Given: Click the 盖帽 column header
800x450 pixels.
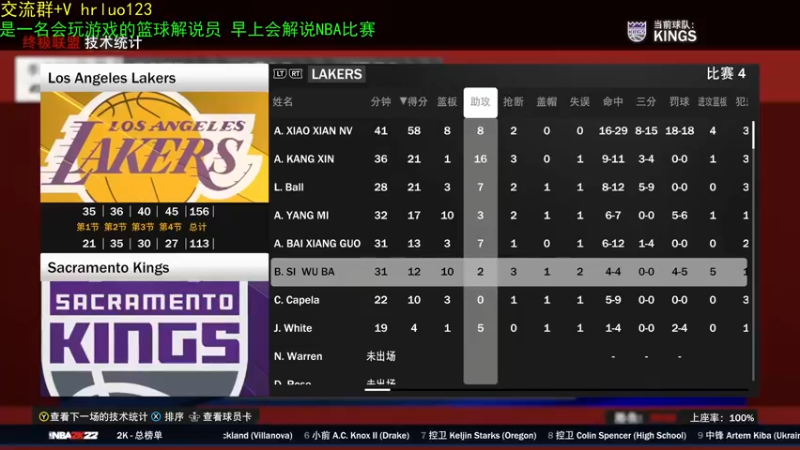Looking at the screenshot, I should (546, 102).
